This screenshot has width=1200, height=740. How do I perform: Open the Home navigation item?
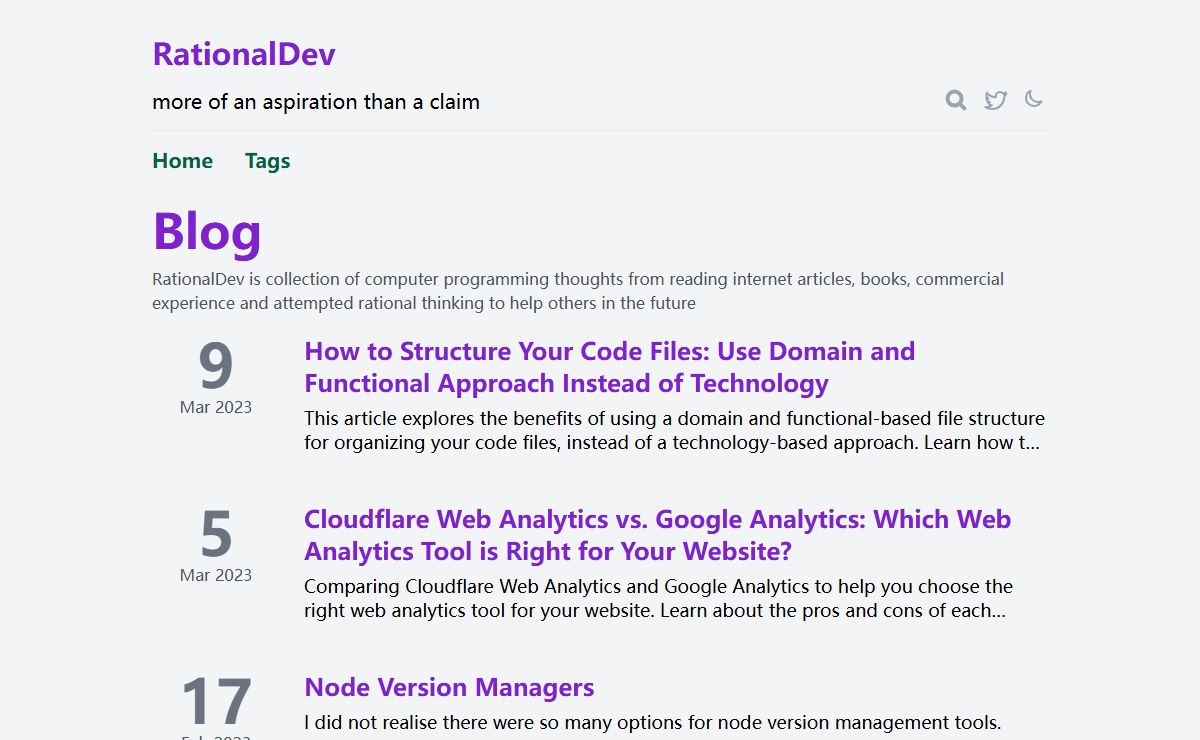[x=183, y=161]
